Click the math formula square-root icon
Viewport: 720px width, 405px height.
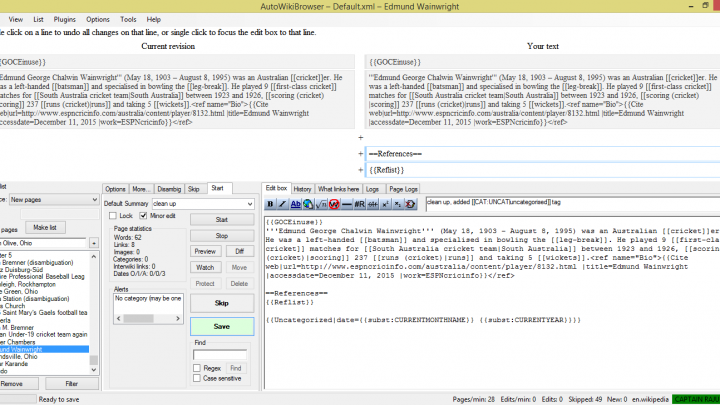[322, 204]
